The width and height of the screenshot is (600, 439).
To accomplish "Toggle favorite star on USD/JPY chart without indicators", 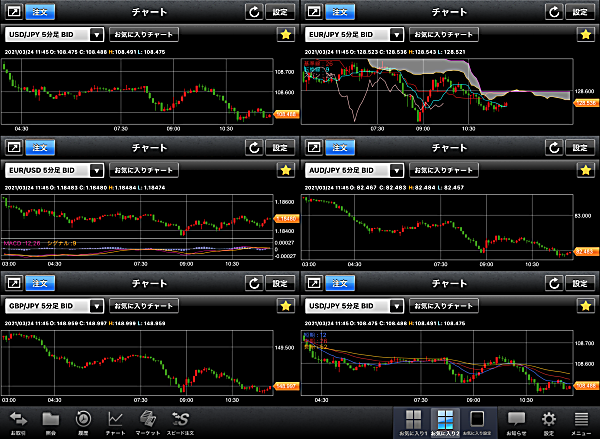I will pos(285,34).
